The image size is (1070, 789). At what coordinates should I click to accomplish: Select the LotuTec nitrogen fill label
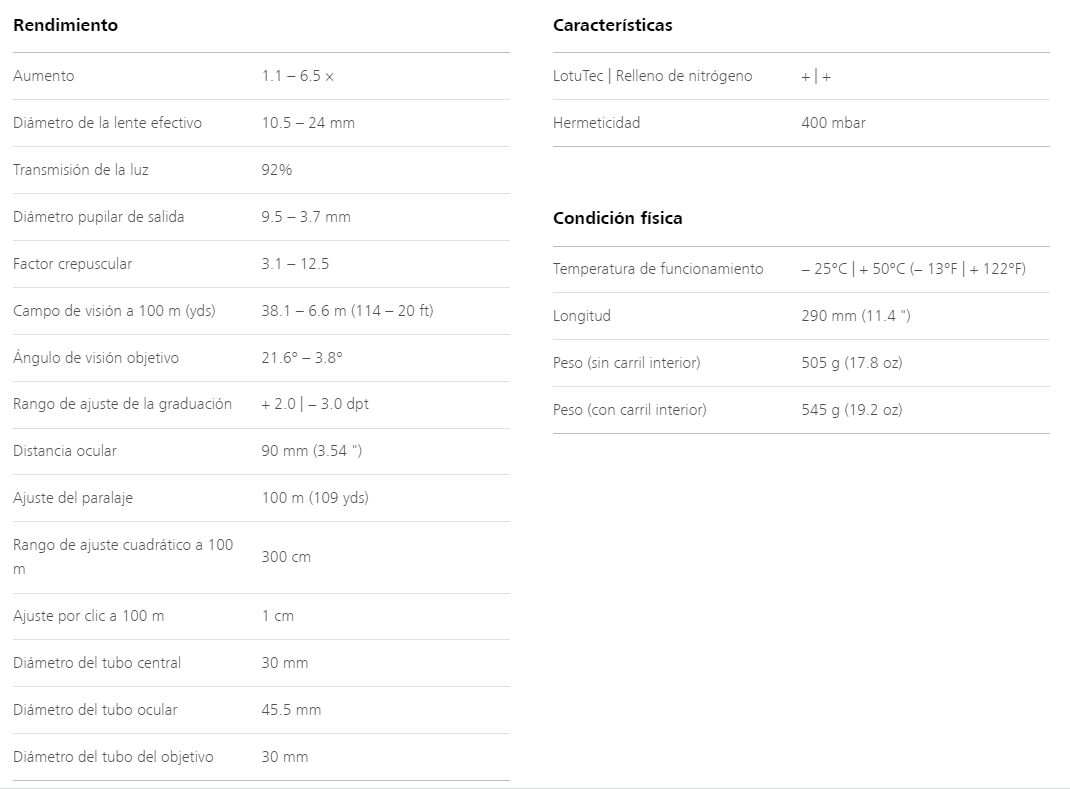[x=652, y=76]
